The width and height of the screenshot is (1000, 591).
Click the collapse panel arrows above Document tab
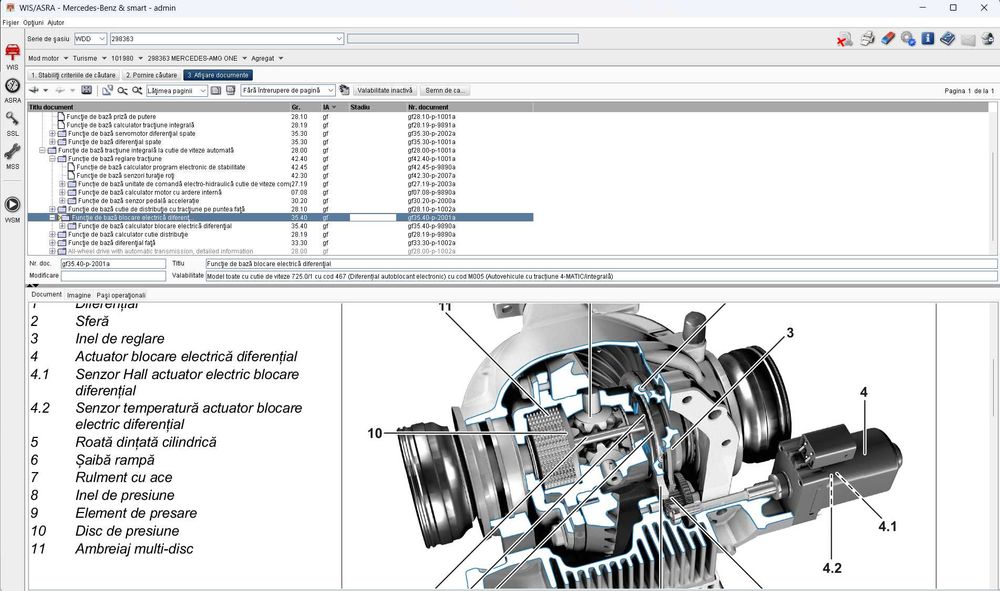pos(34,285)
